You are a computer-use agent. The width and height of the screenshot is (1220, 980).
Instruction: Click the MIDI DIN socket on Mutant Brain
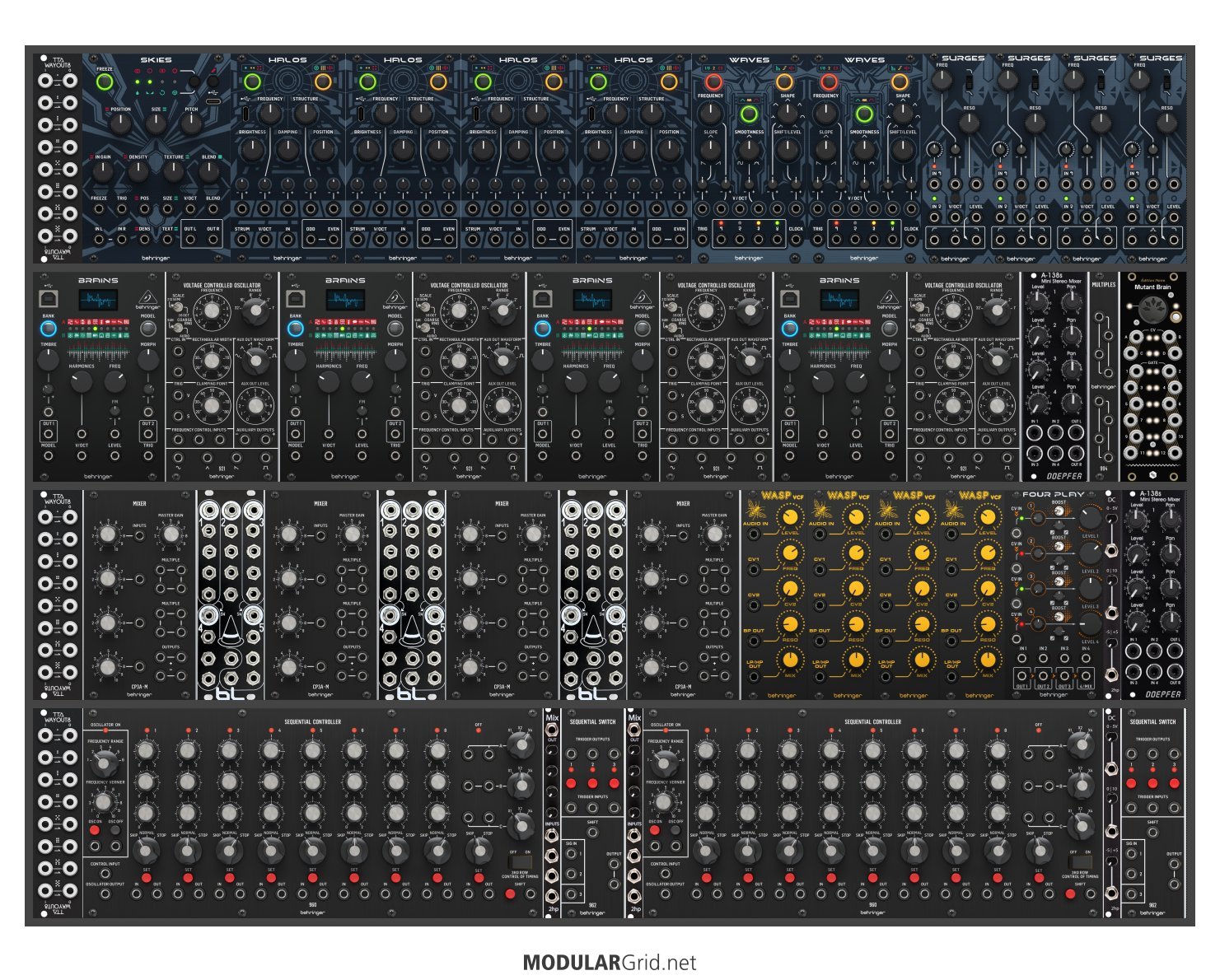coord(1152,309)
